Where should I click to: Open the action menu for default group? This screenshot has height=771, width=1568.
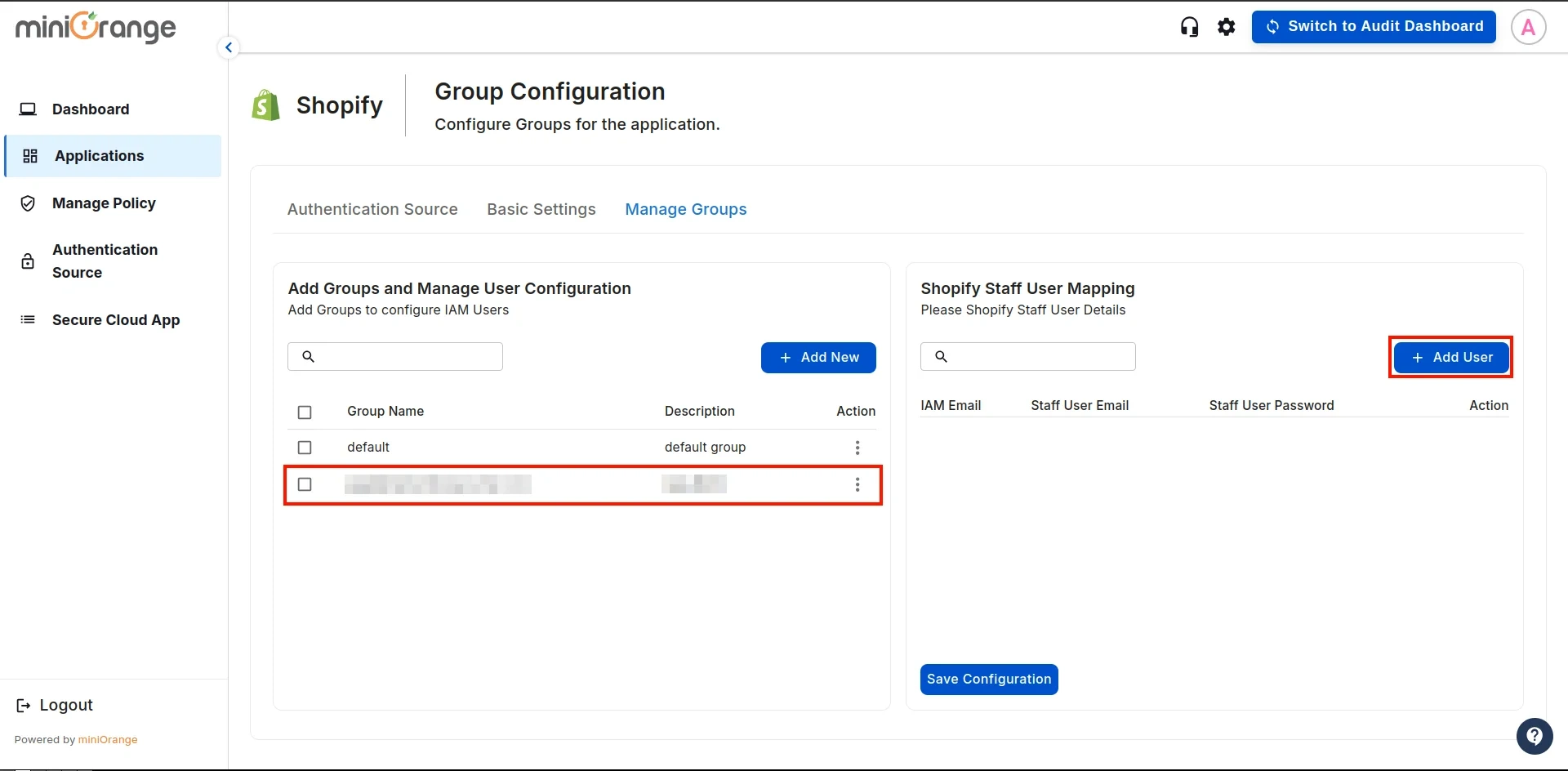(857, 447)
